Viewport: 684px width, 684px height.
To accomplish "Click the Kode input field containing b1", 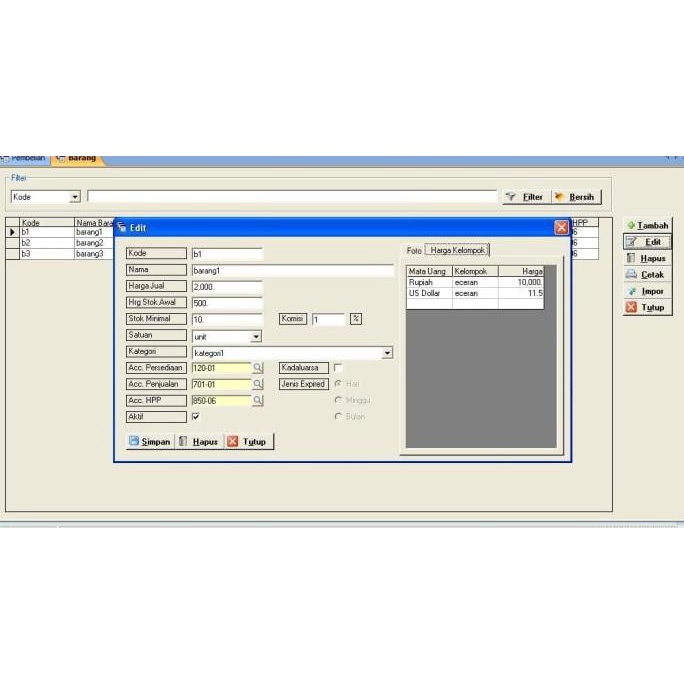I will pos(227,254).
